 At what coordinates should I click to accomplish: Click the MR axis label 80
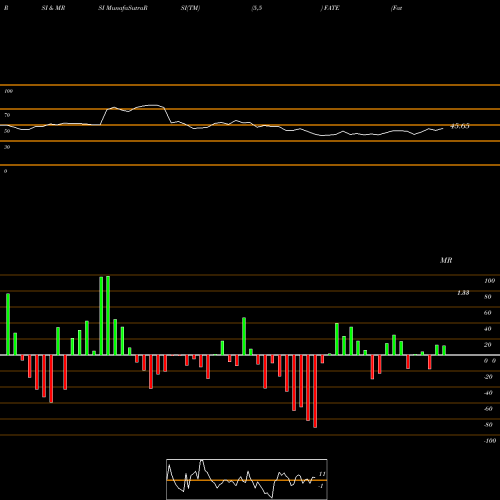488,297
